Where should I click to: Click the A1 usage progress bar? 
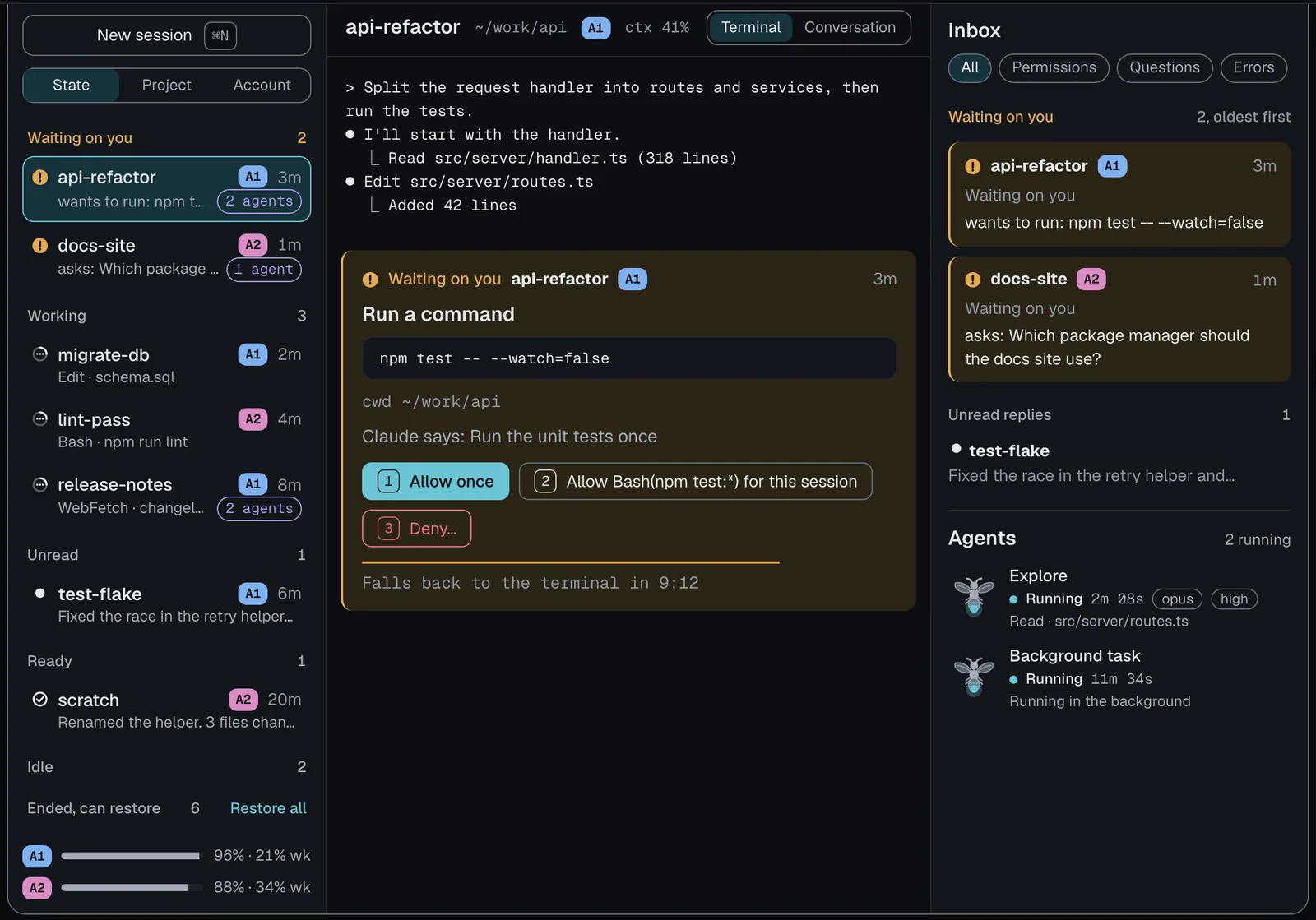(x=130, y=856)
